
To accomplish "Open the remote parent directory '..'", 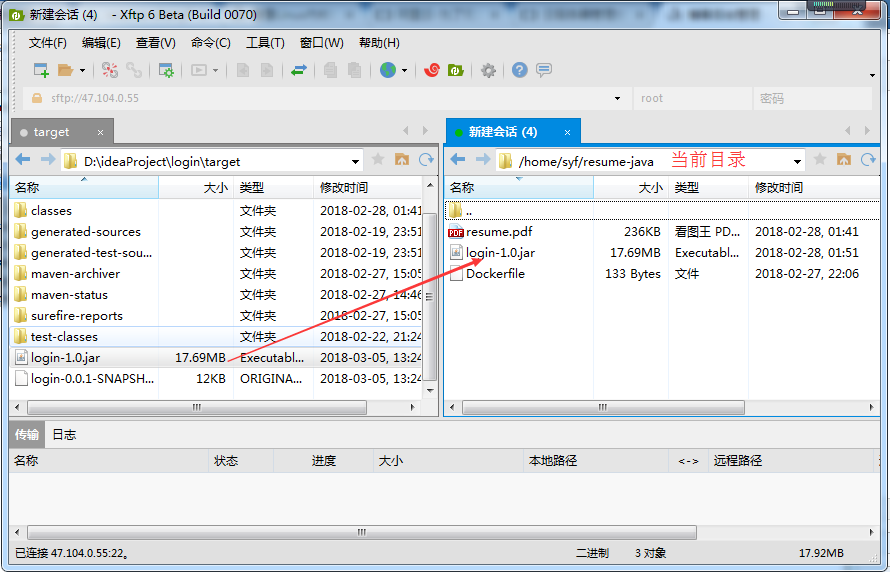I will click(x=662, y=211).
